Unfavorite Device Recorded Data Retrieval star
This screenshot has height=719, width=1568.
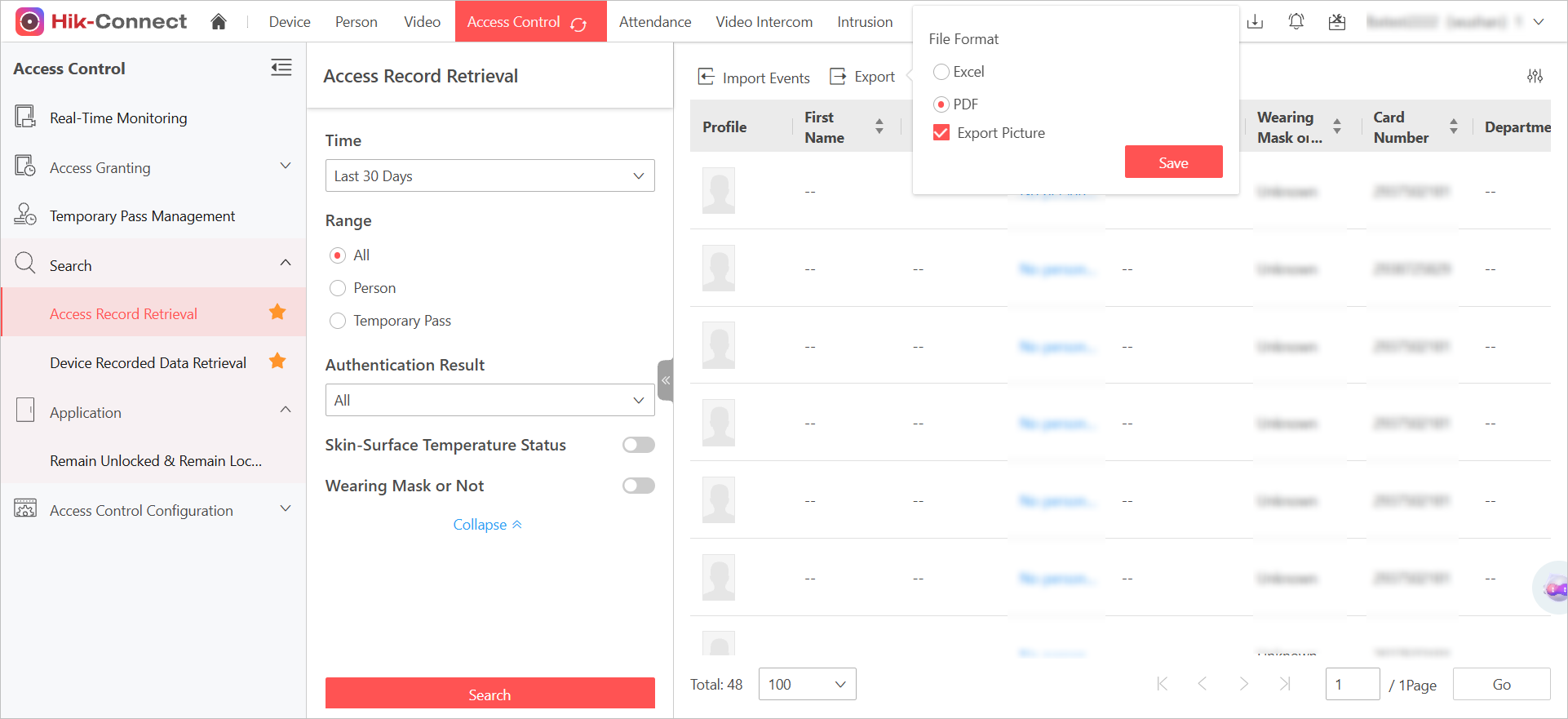click(x=277, y=361)
